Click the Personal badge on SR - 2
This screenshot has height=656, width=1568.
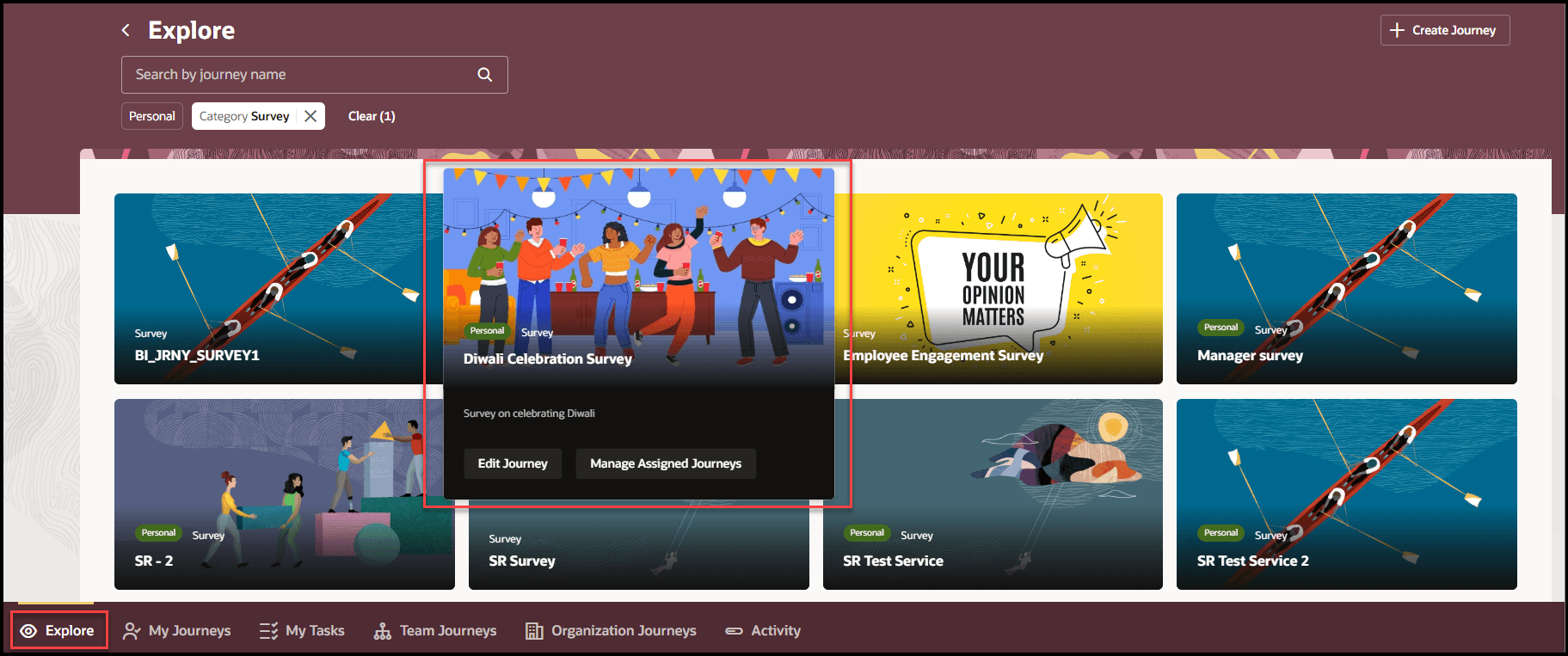(x=158, y=533)
